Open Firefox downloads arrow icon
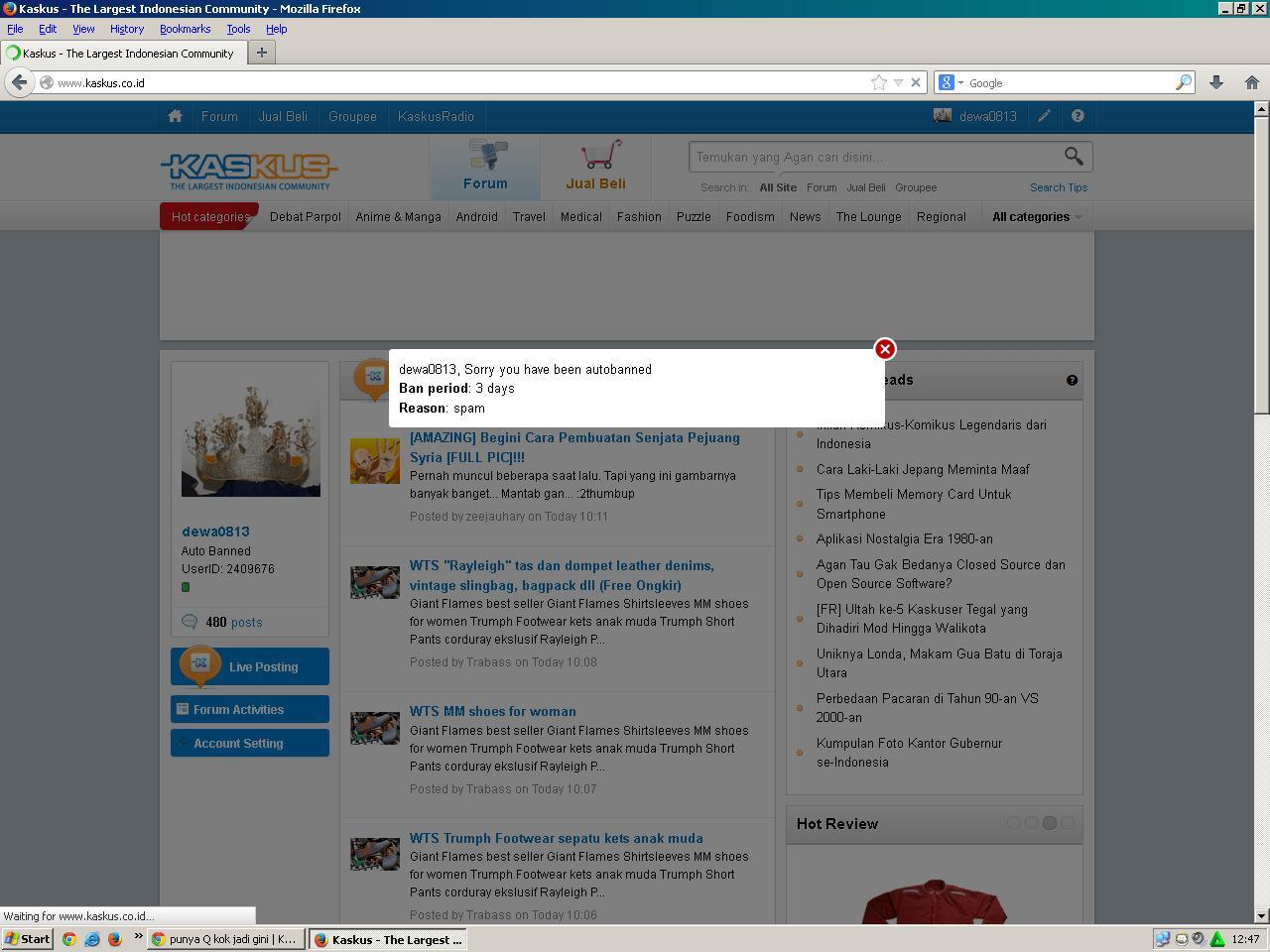Viewport: 1270px width, 952px height. point(1215,82)
